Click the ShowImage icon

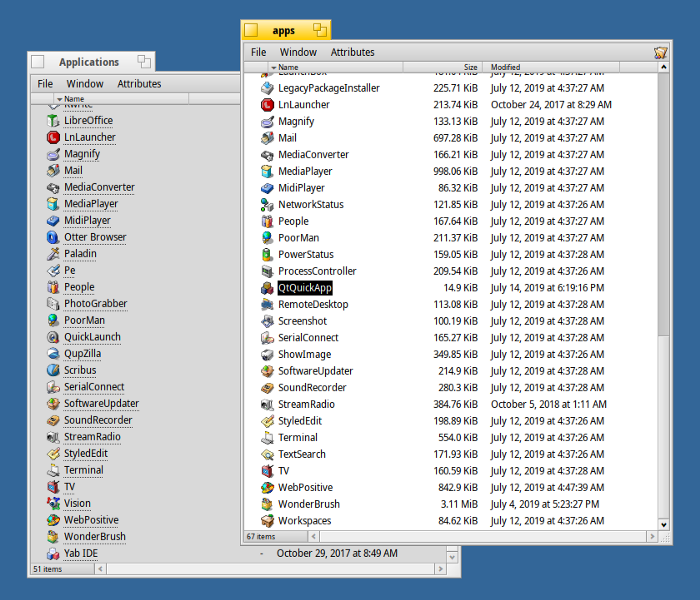267,354
